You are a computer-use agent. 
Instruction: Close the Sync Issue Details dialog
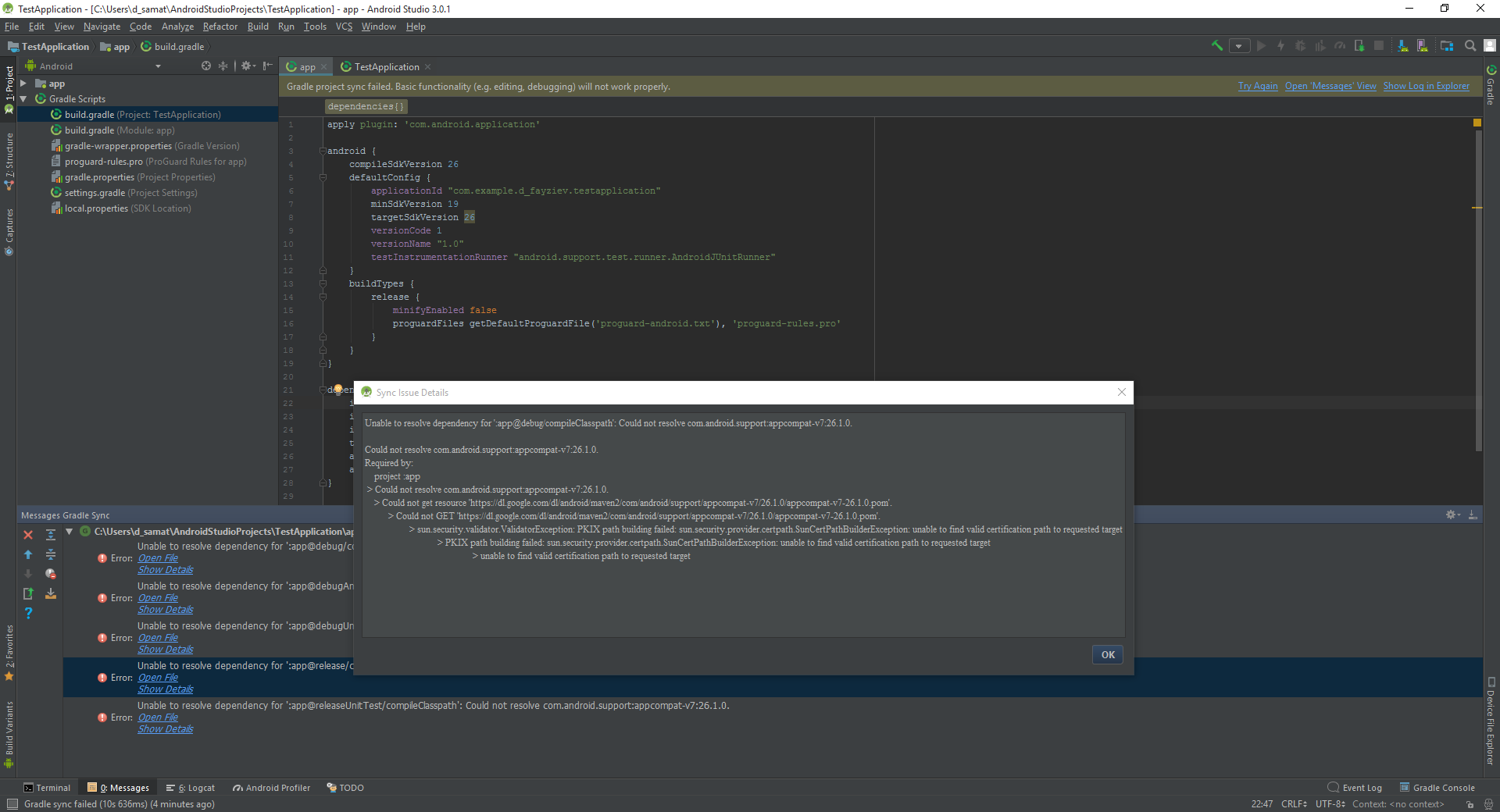pos(1122,392)
